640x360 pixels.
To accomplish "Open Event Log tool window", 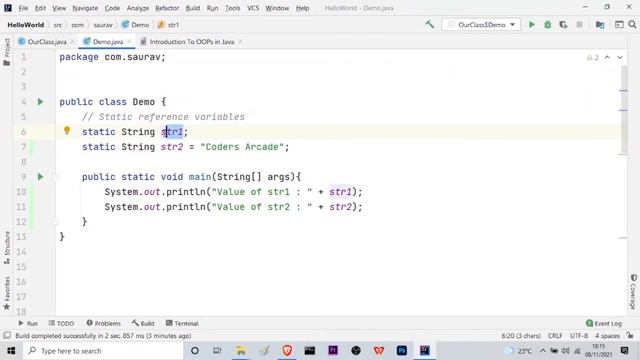I will (604, 323).
